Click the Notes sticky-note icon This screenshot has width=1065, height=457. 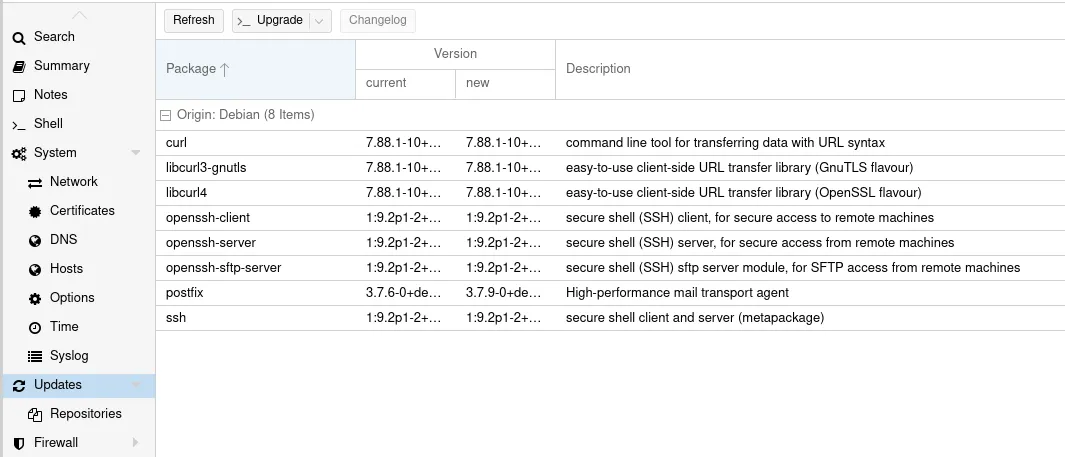point(19,95)
